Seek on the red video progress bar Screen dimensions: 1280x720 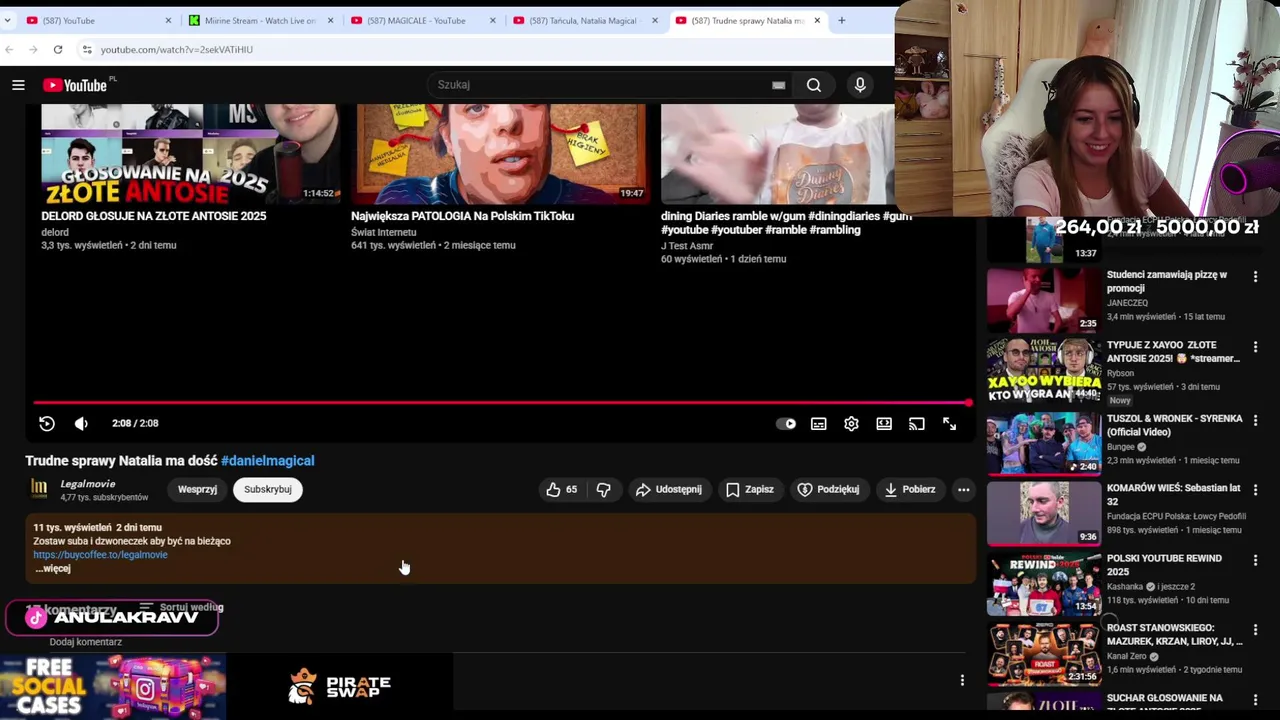[501, 403]
